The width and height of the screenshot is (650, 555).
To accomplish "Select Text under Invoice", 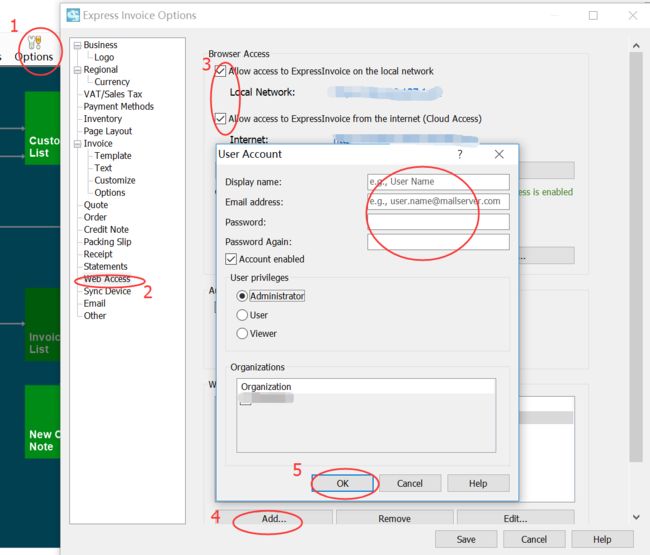I will click(103, 168).
